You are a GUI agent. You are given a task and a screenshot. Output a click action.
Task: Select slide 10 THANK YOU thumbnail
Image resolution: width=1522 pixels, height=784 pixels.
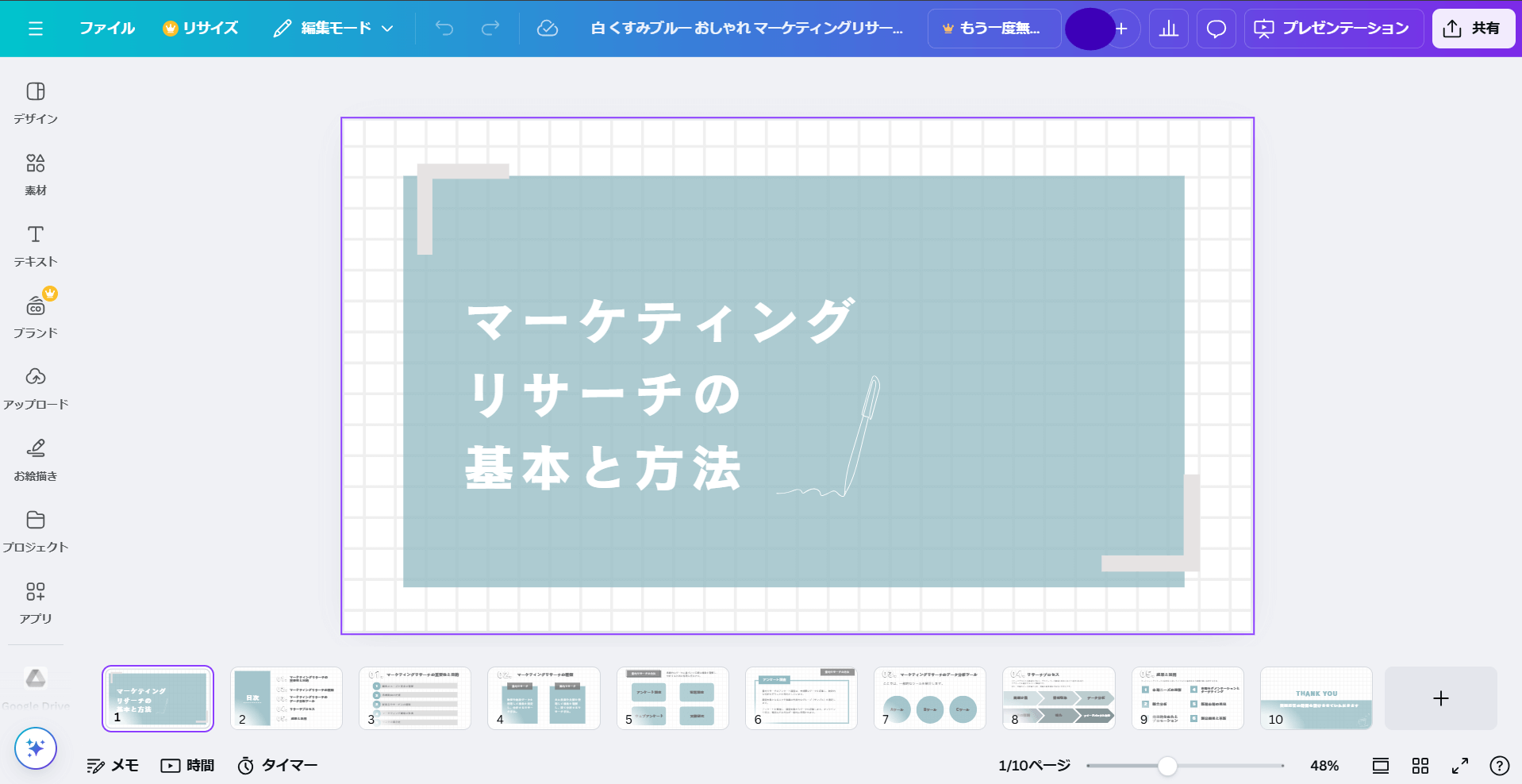[x=1316, y=698]
